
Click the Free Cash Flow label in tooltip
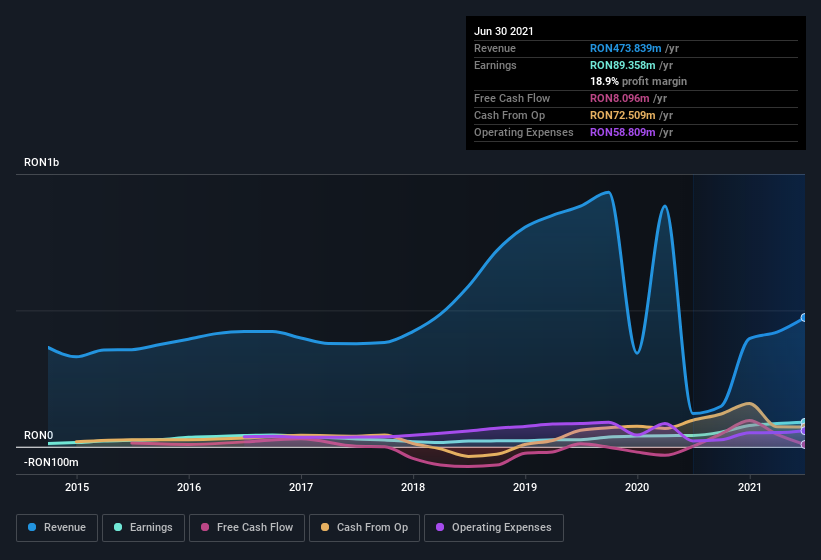click(x=512, y=98)
